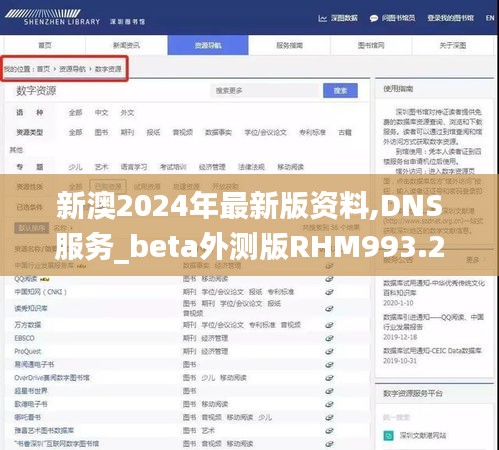
Task: Select the 经济管理 topic filter
Action: coord(212,167)
